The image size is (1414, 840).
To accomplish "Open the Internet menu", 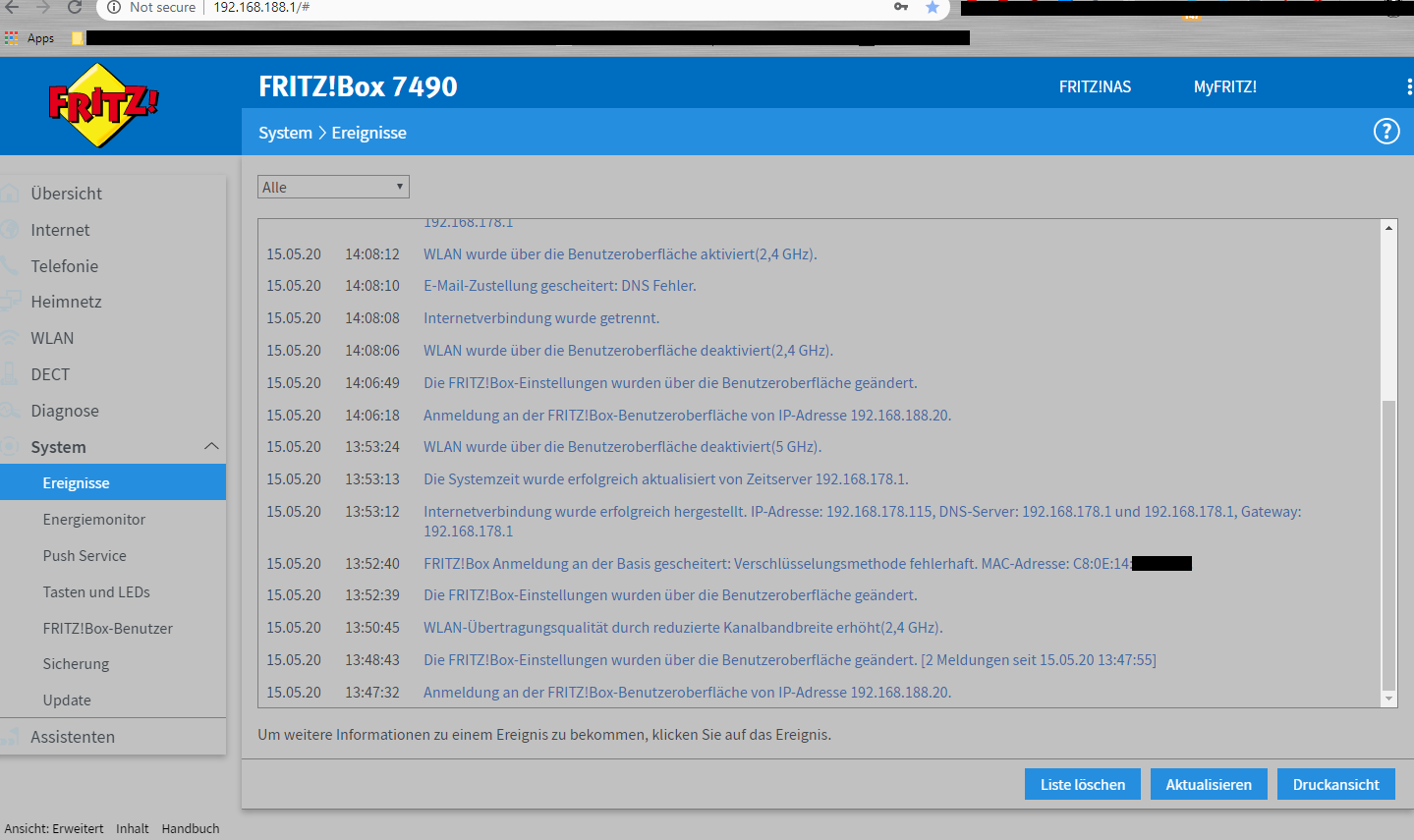I will tap(60, 230).
